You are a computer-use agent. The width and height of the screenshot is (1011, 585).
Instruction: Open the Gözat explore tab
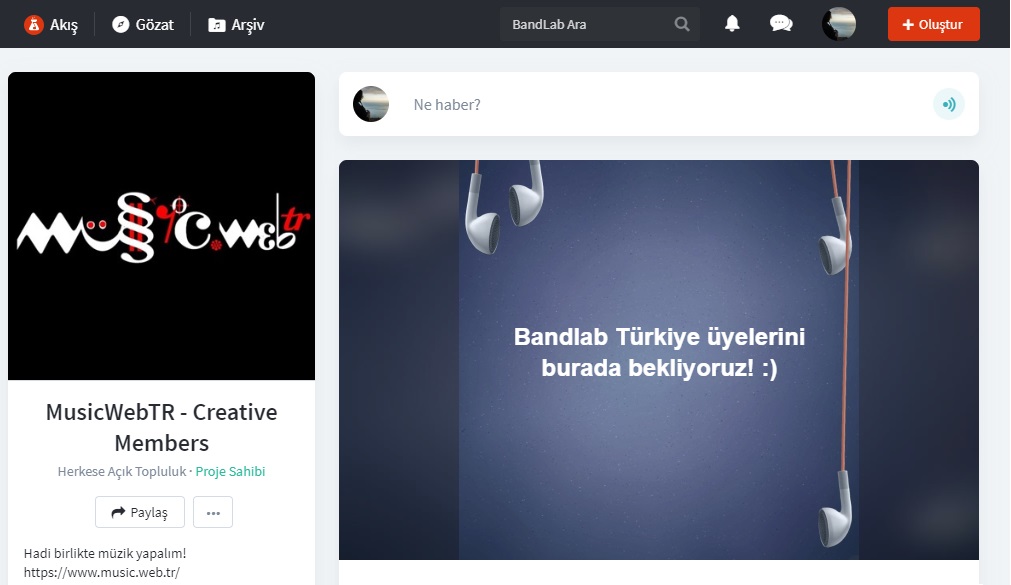pyautogui.click(x=142, y=25)
